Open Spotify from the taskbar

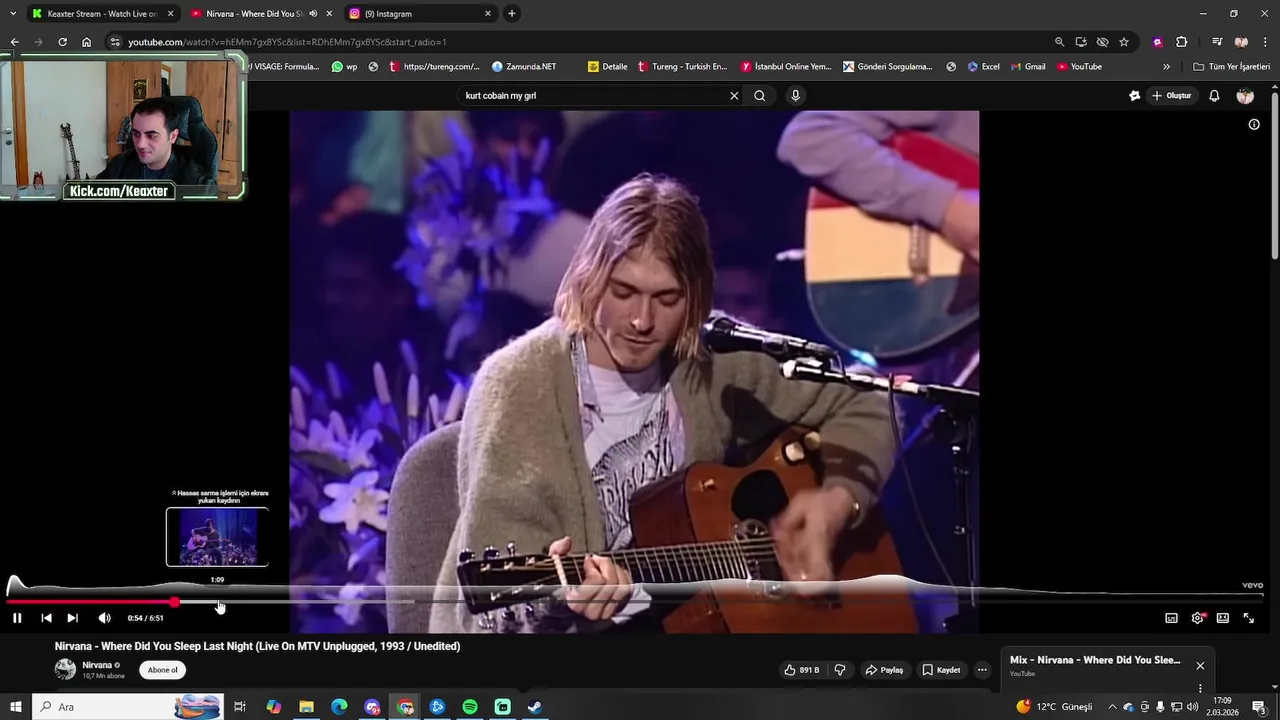tap(470, 707)
